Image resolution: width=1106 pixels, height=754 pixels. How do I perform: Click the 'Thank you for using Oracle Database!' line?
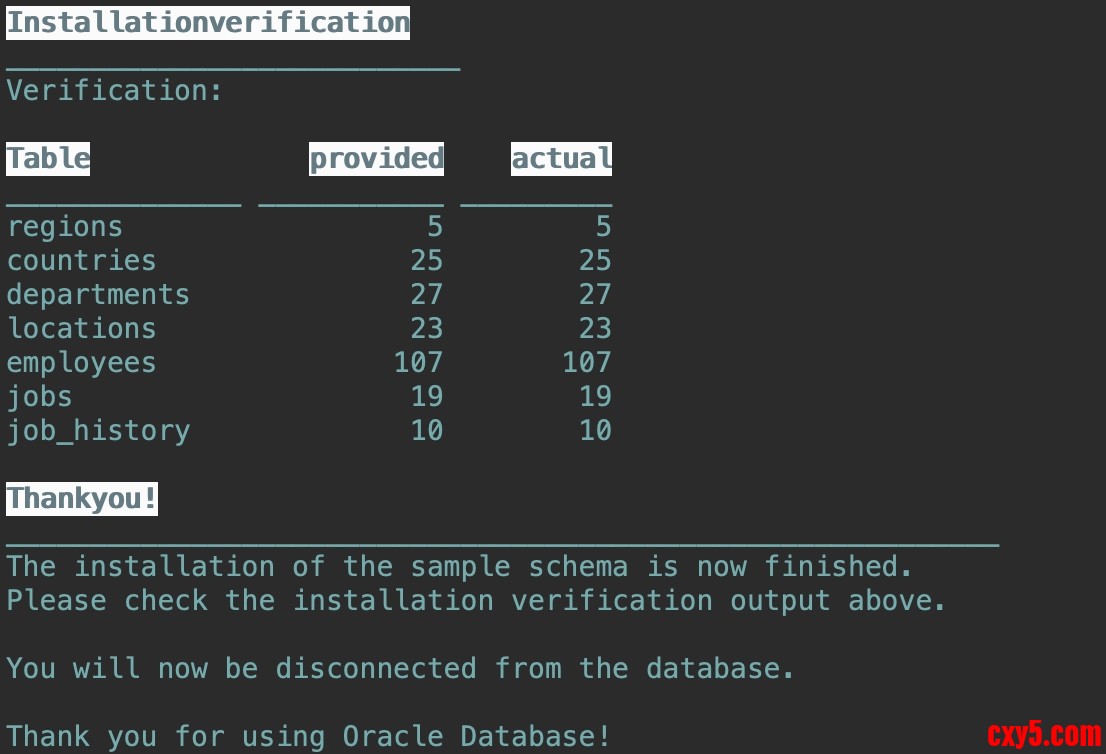coord(308,737)
